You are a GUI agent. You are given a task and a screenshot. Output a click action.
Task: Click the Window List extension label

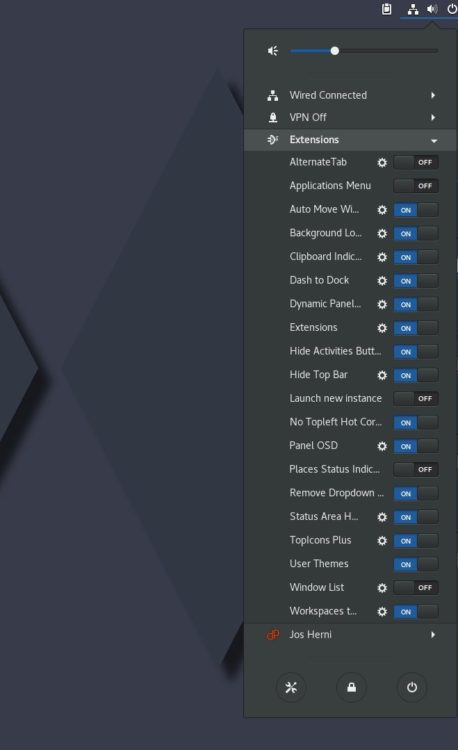(316, 587)
